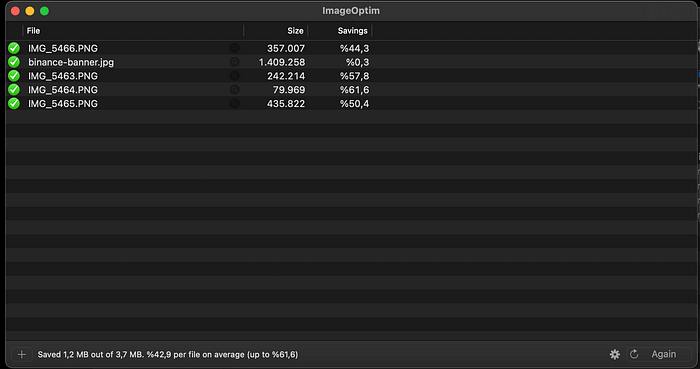700x369 pixels.
Task: Select the binance-banner.jpg file row
Action: tap(351, 62)
